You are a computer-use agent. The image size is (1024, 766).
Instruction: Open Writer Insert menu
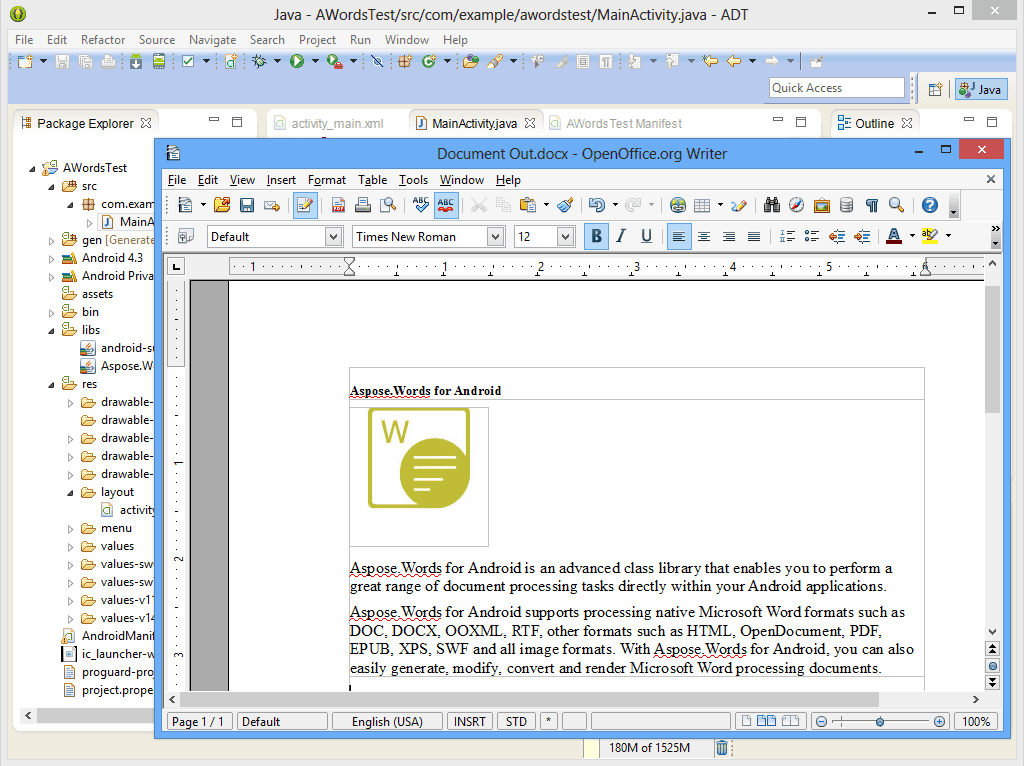281,180
